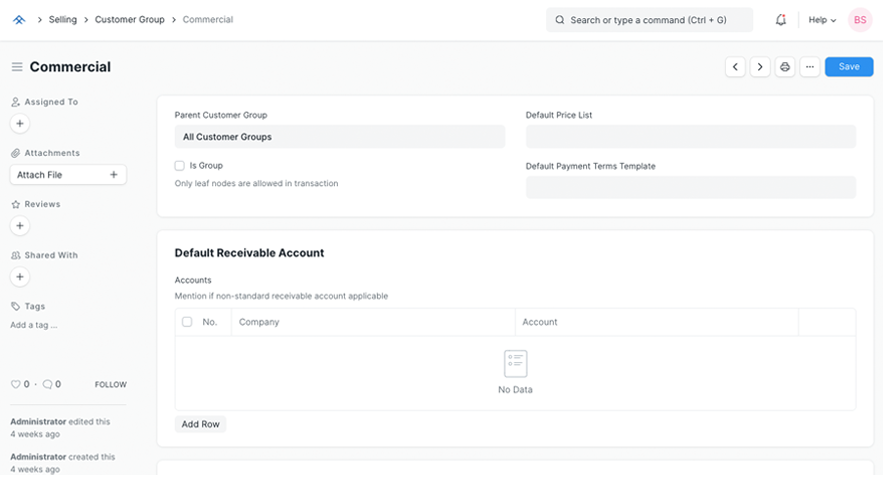Toggle the sidebar hamburger menu icon
Screen dimensions: 883x503
click(17, 67)
